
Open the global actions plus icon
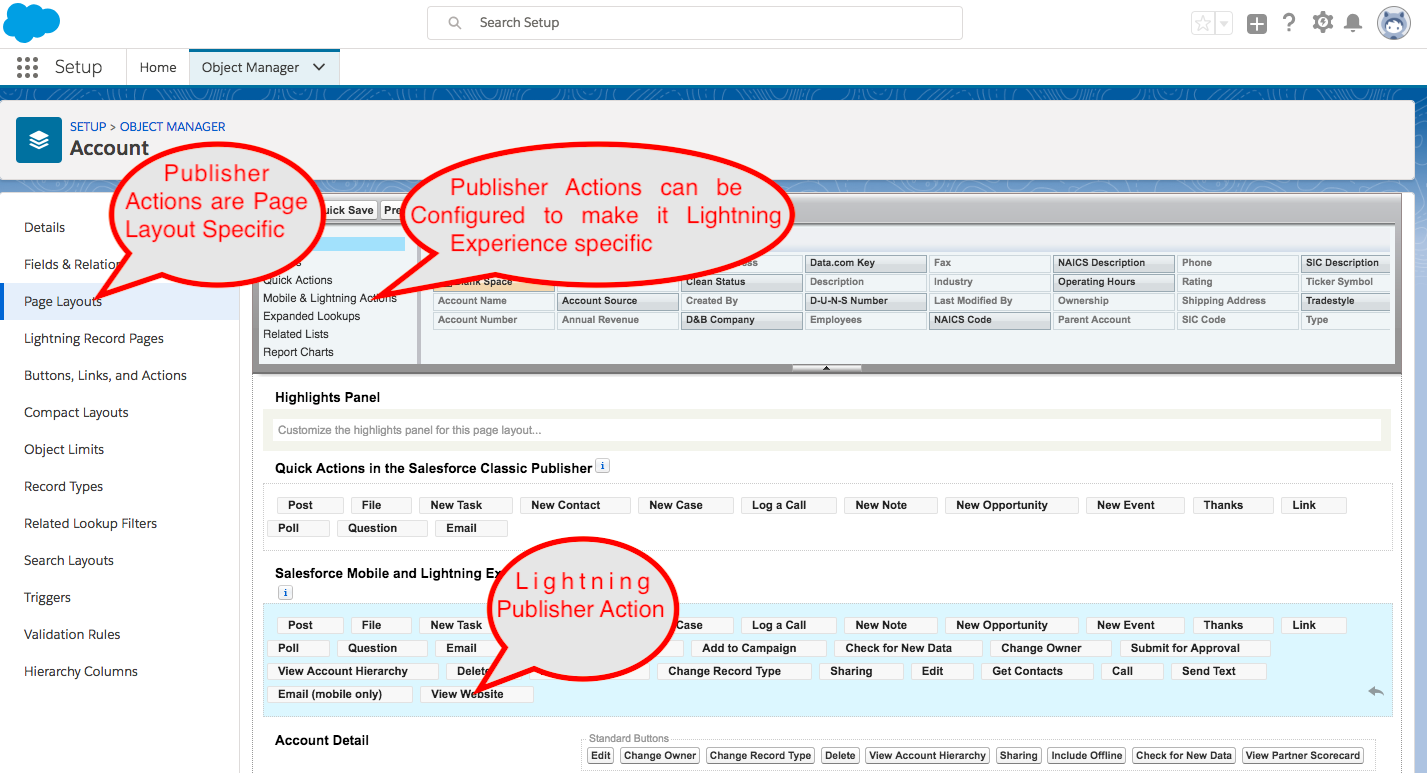(x=1257, y=23)
